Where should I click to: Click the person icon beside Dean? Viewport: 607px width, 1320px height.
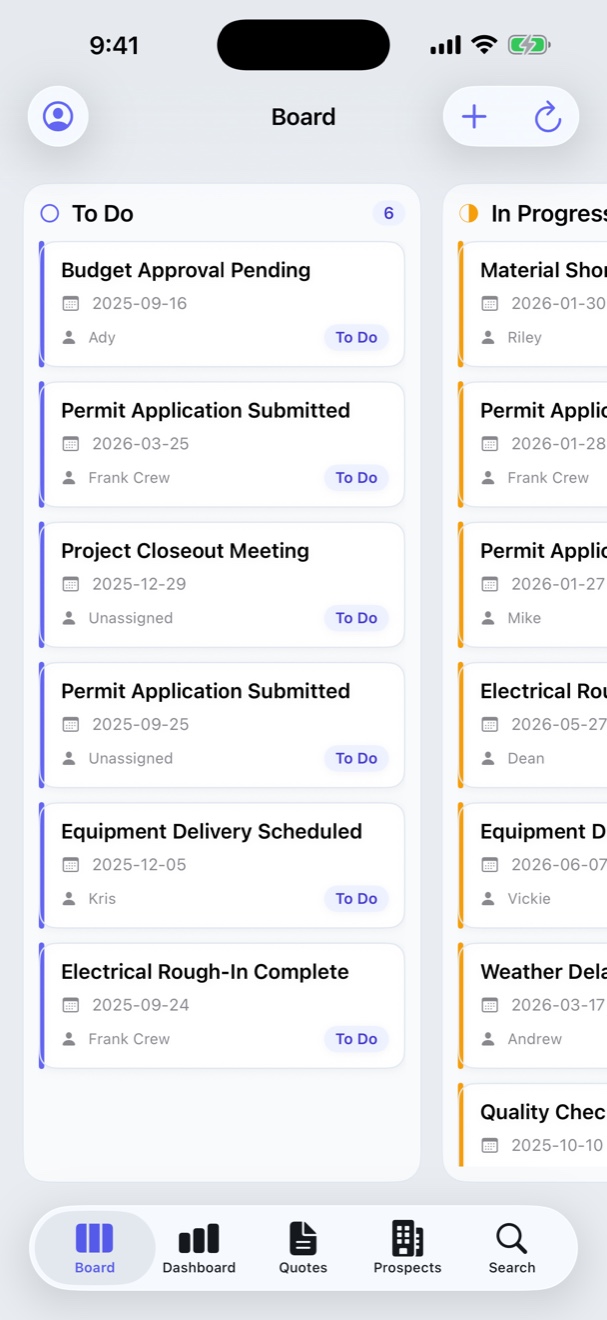[x=488, y=759]
